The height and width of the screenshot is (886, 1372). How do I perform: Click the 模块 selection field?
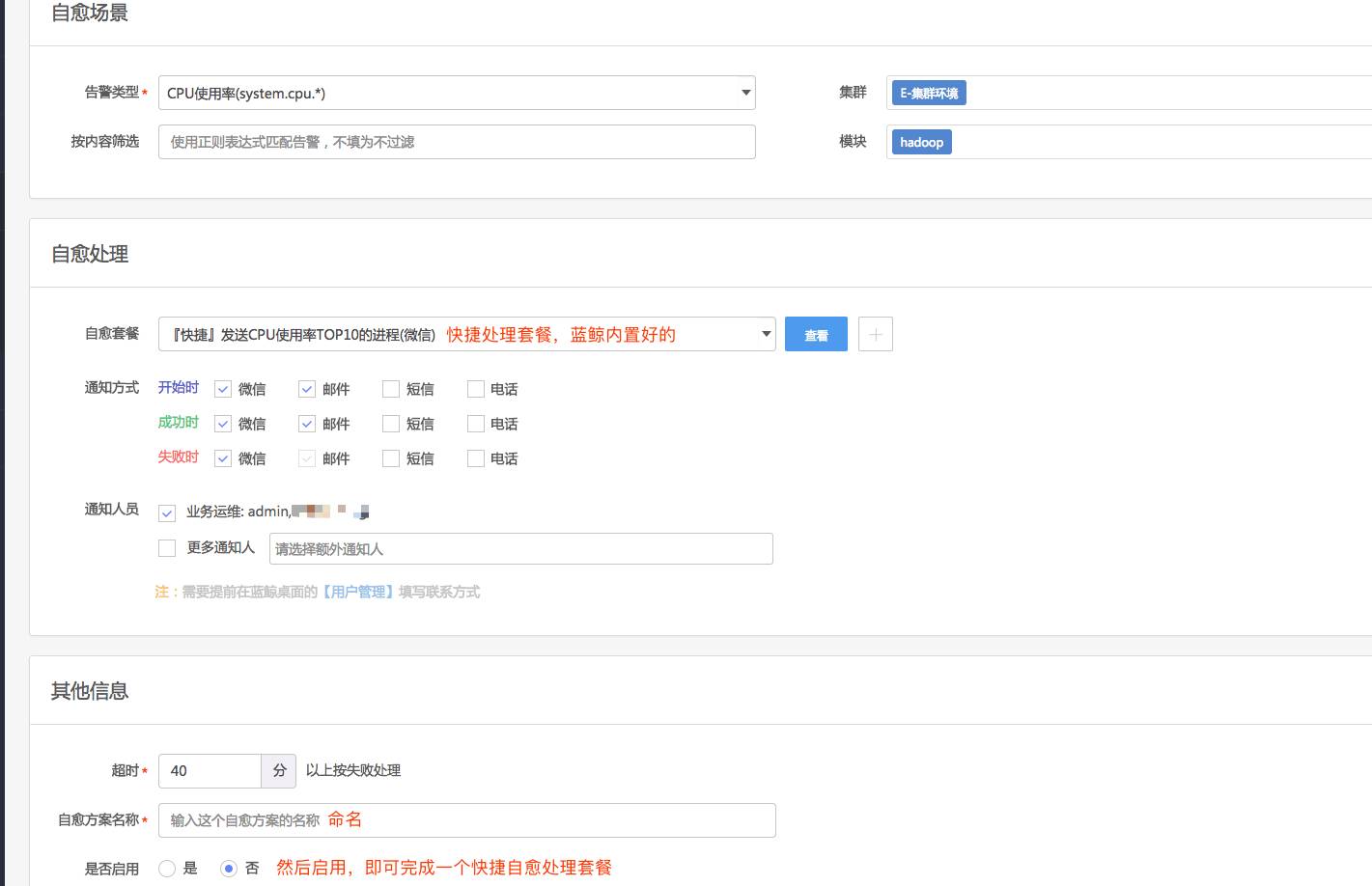click(x=1129, y=142)
